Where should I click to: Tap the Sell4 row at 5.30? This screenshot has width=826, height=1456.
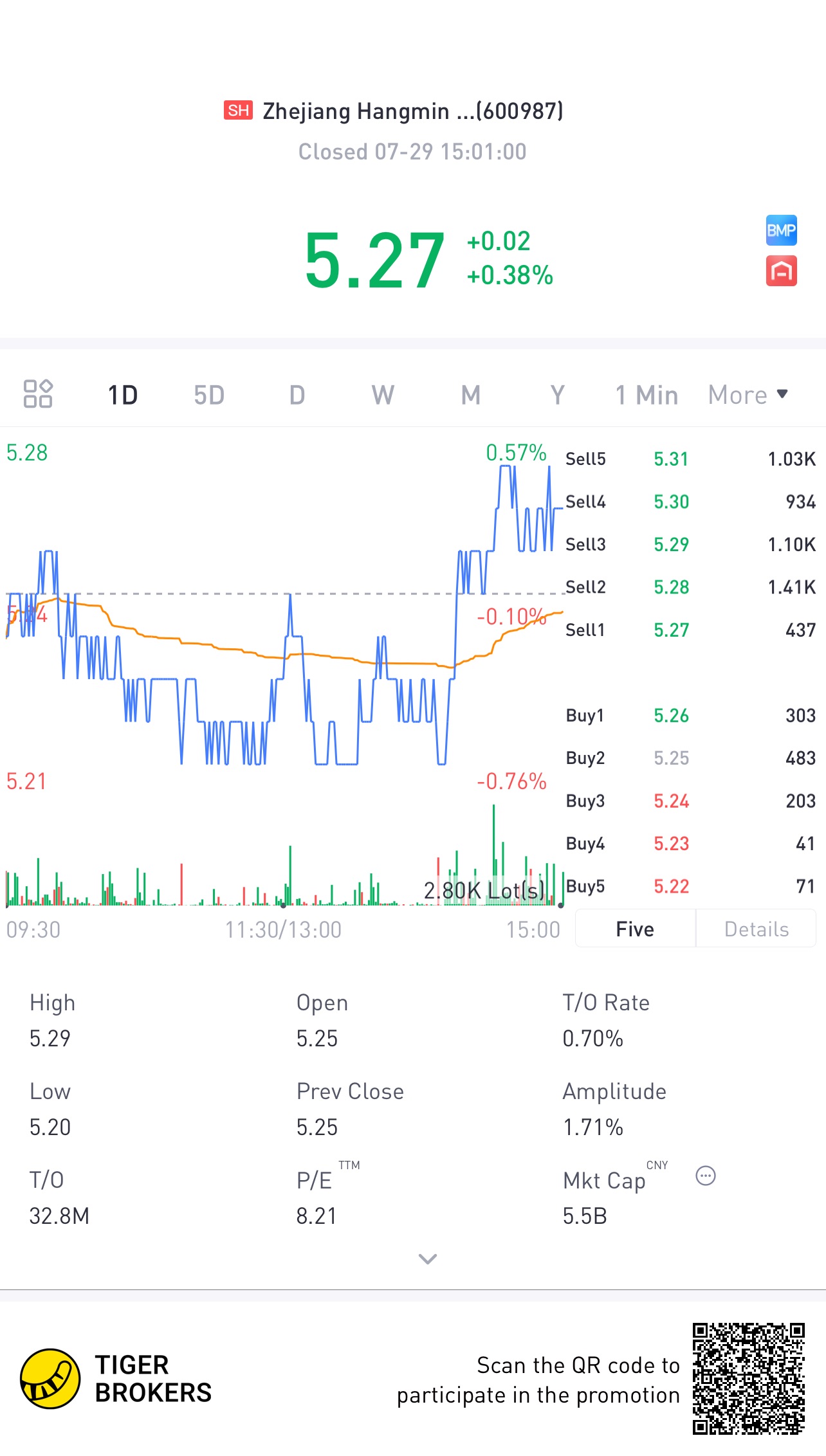click(x=690, y=502)
